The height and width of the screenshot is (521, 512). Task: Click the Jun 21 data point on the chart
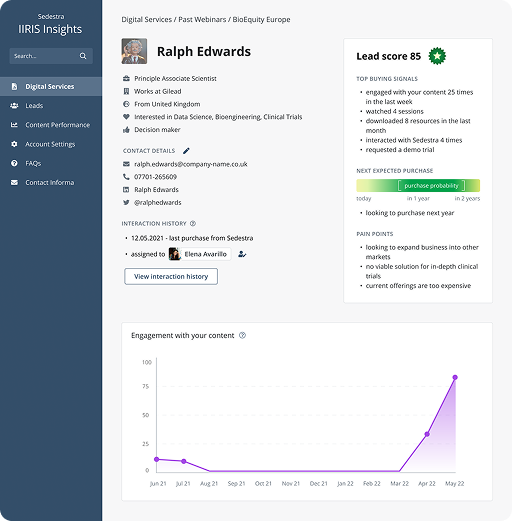[157, 459]
